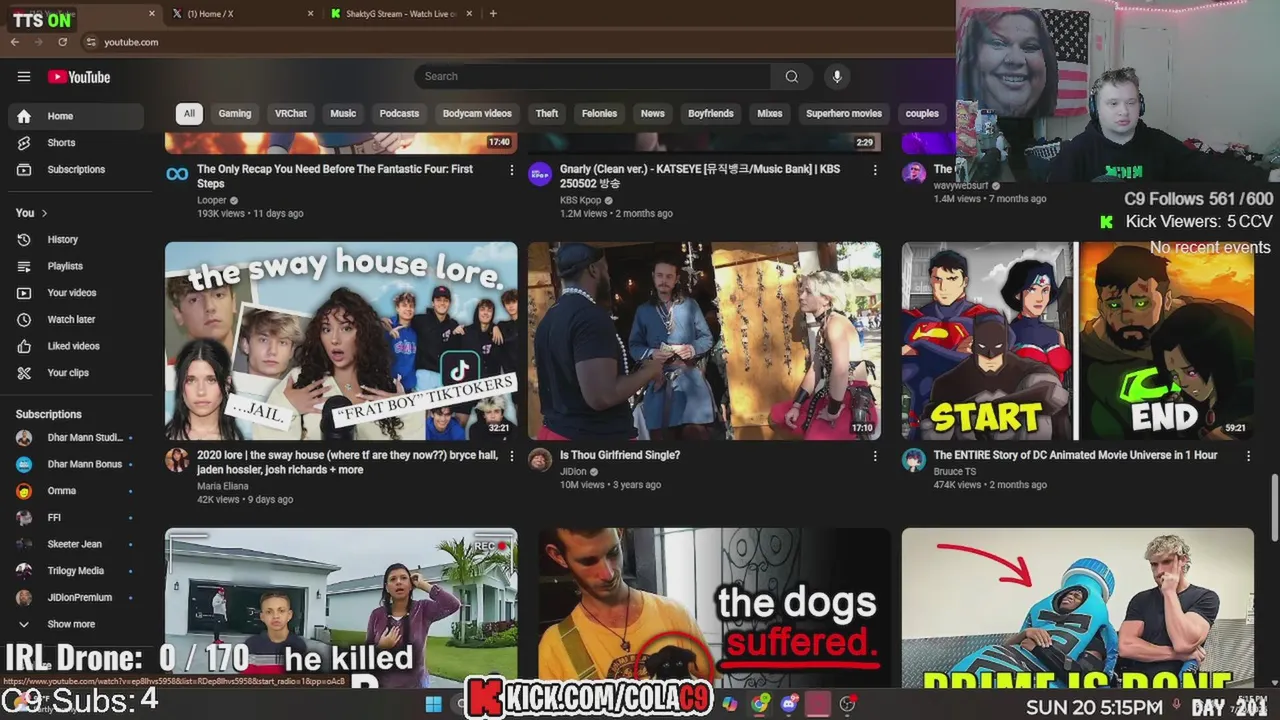The height and width of the screenshot is (720, 1280).
Task: Open JiDionPremium subscription channel
Action: pyautogui.click(x=76, y=597)
